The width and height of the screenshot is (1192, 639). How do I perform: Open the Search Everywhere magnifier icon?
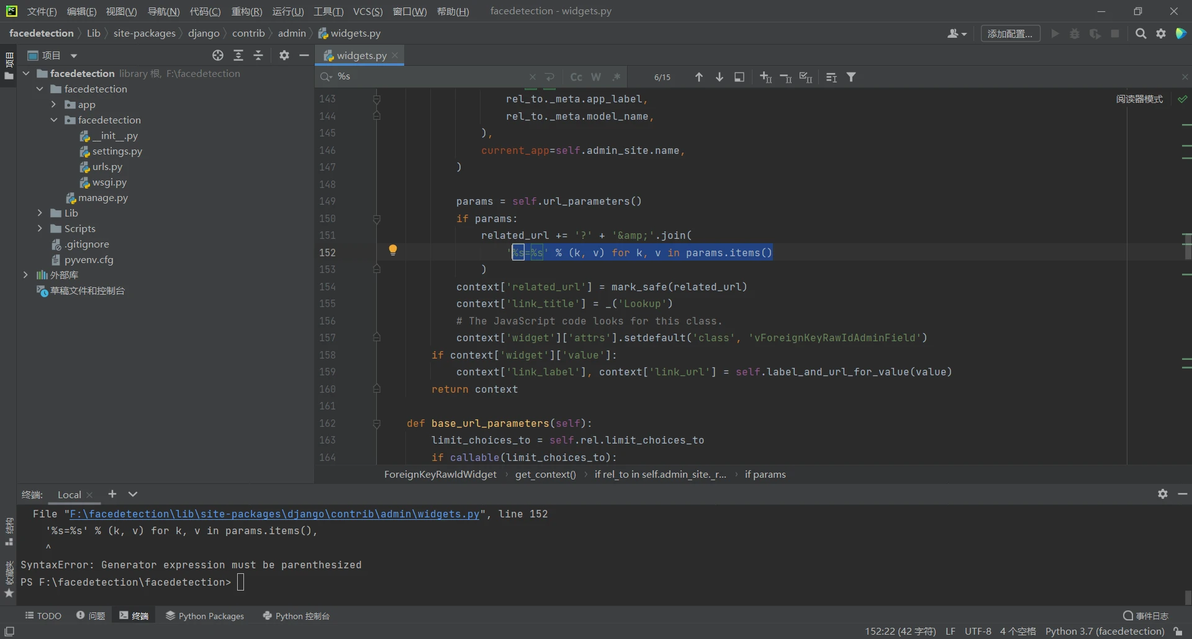[x=1140, y=33]
